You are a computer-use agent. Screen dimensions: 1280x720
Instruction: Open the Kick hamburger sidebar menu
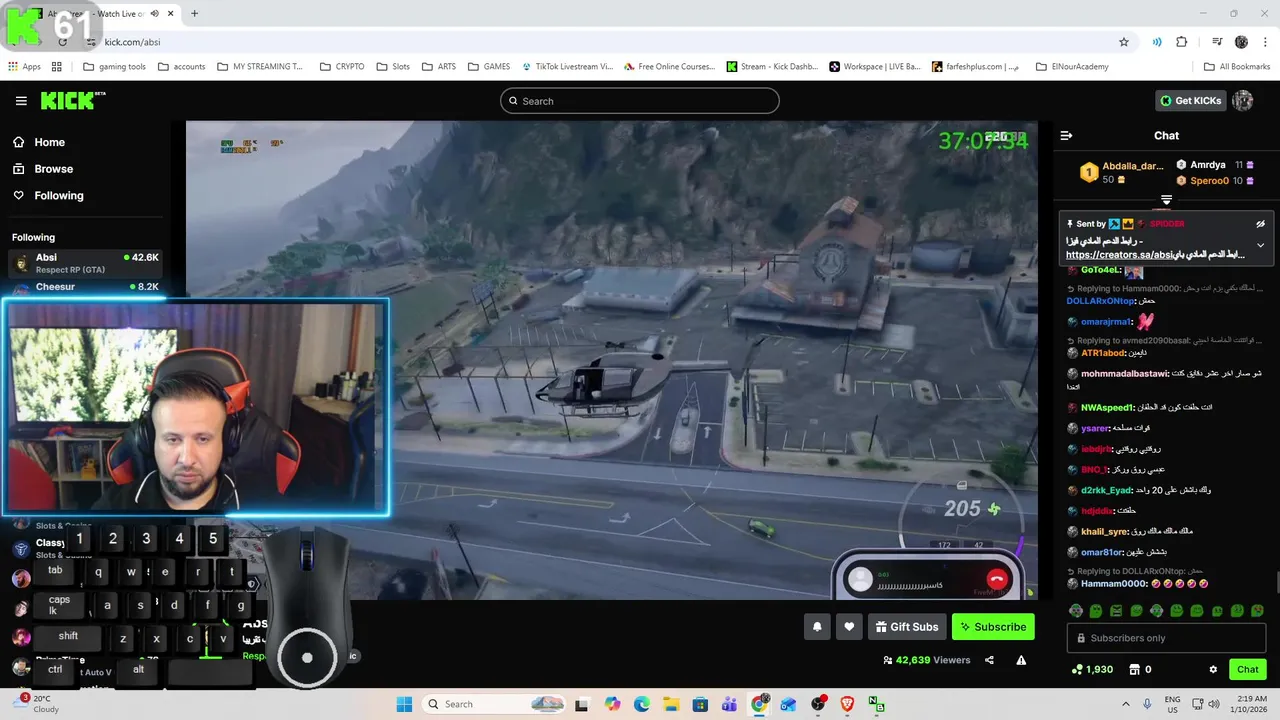coord(21,101)
